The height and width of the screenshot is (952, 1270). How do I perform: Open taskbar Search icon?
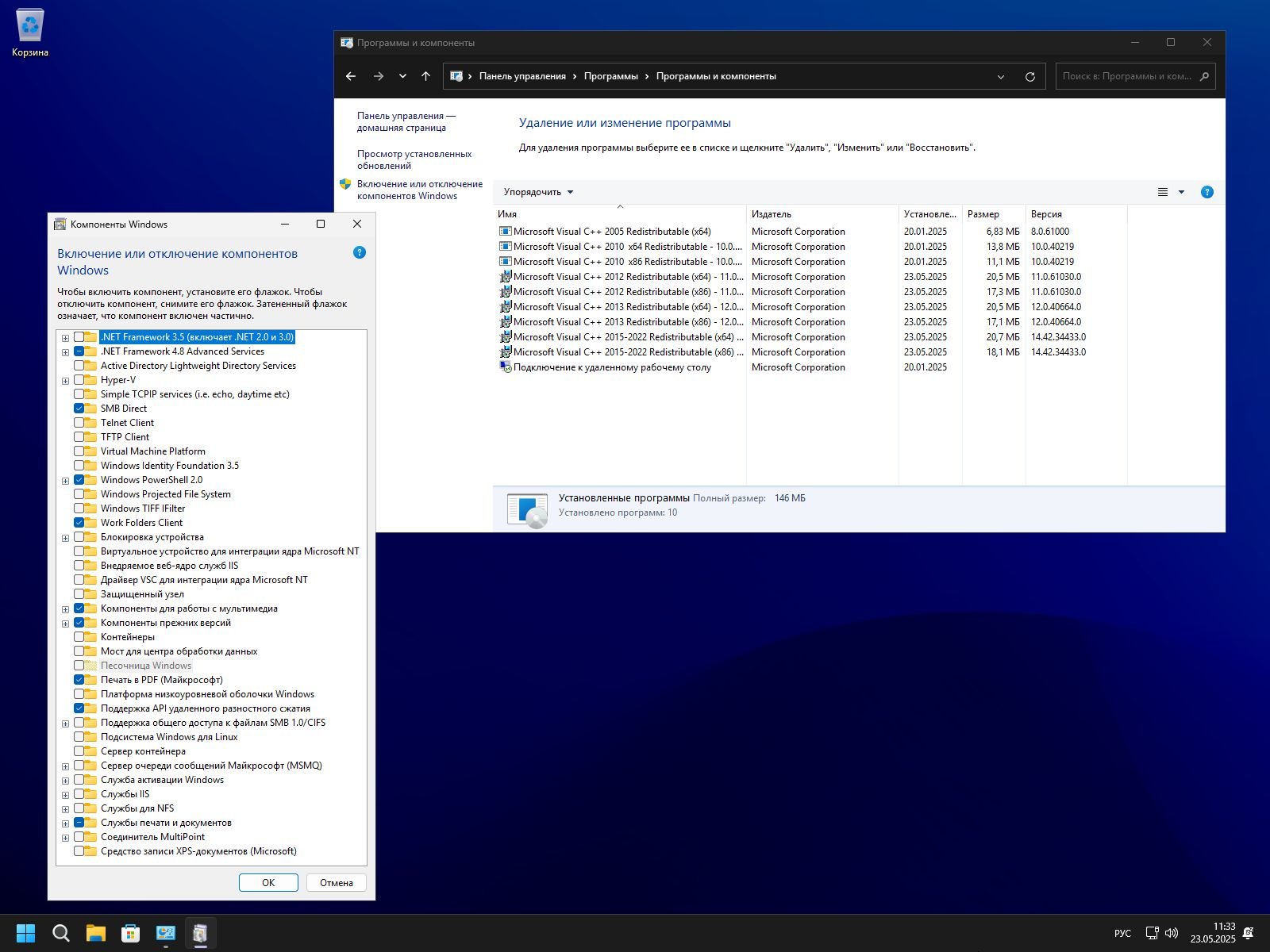[x=61, y=933]
